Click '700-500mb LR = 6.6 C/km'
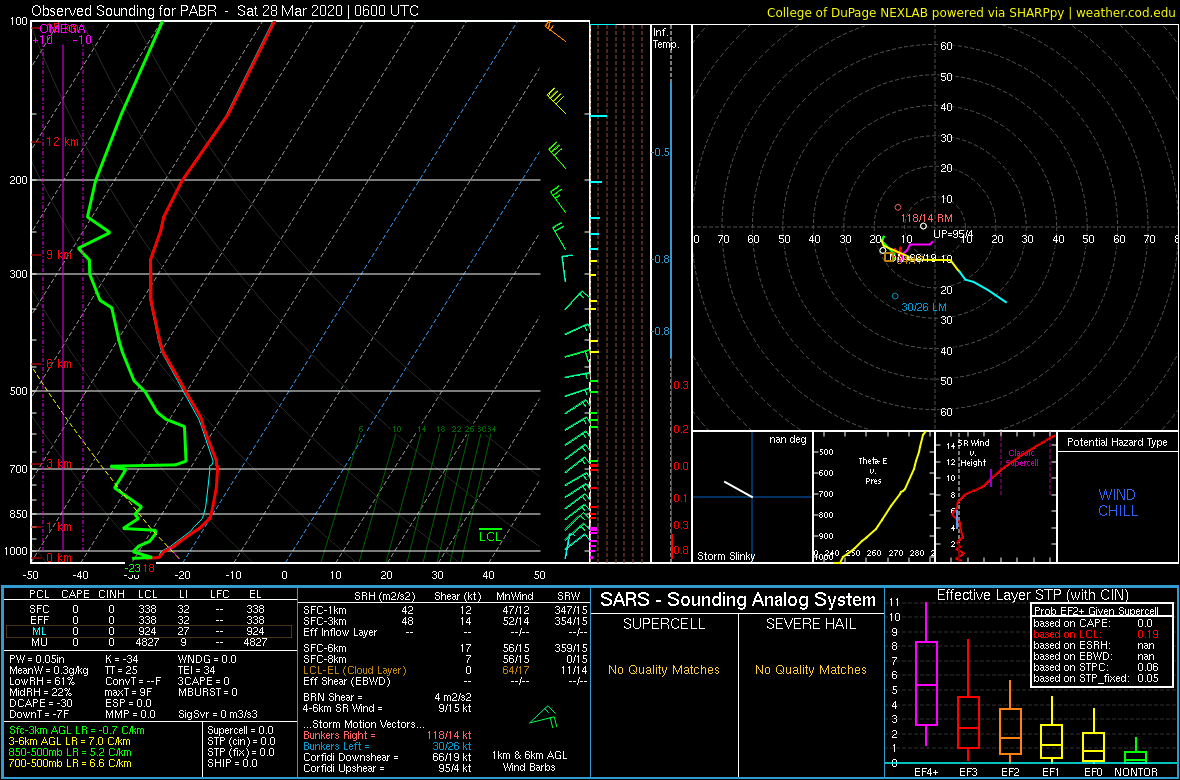 click(x=70, y=762)
